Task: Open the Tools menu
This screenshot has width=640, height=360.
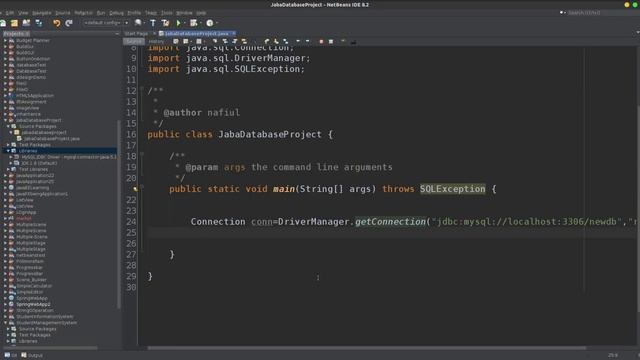Action: (x=167, y=13)
